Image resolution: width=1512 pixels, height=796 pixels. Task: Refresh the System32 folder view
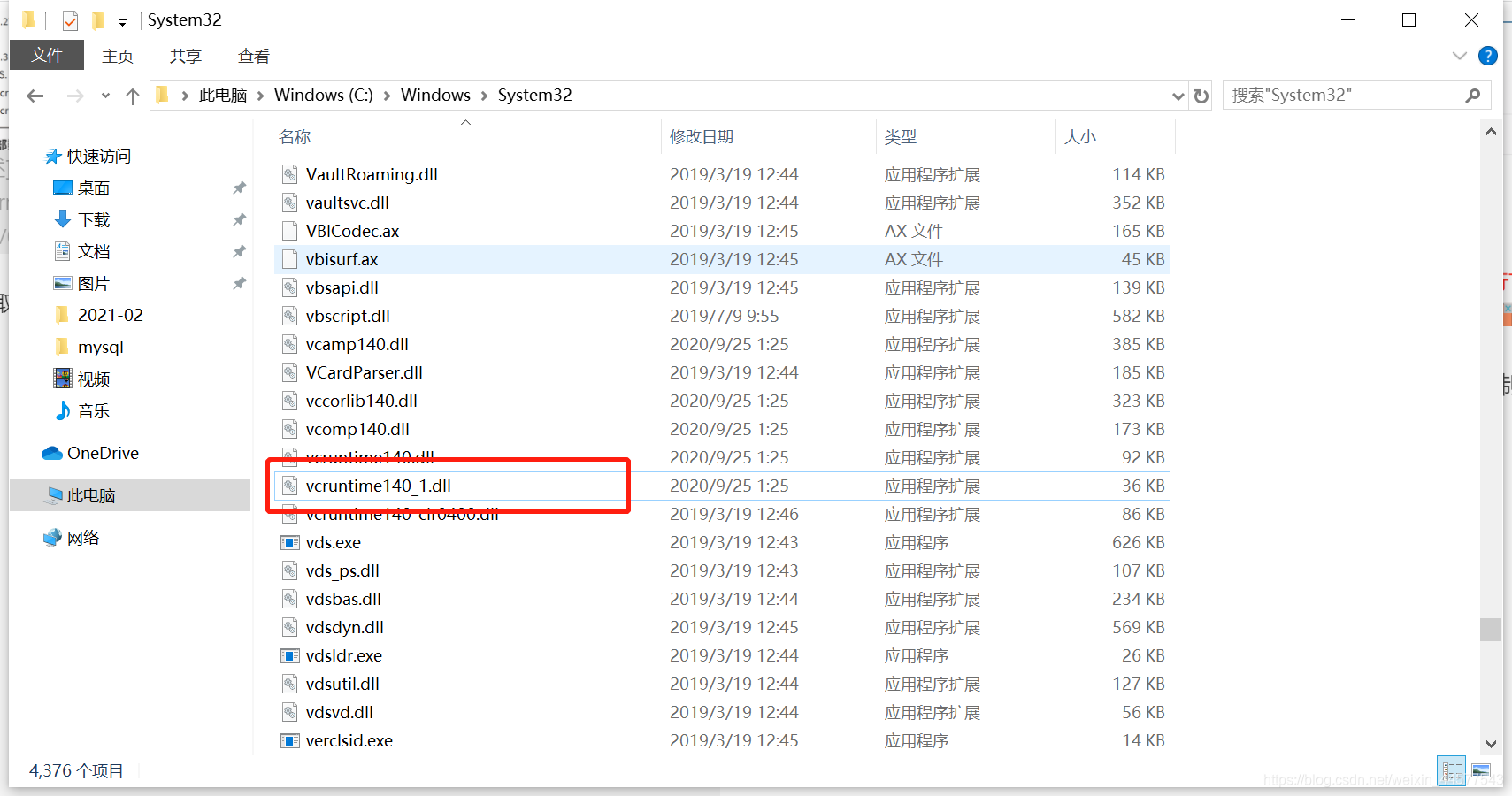1201,96
